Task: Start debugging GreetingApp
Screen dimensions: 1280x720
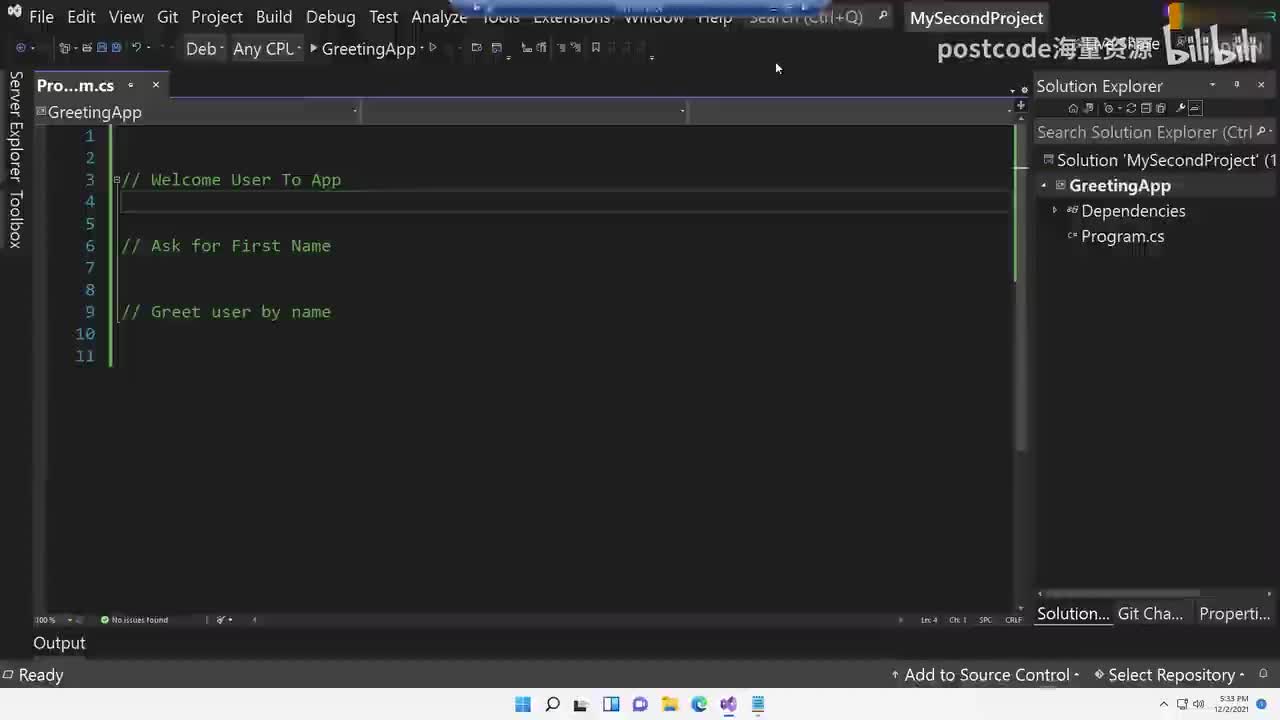Action: point(364,48)
